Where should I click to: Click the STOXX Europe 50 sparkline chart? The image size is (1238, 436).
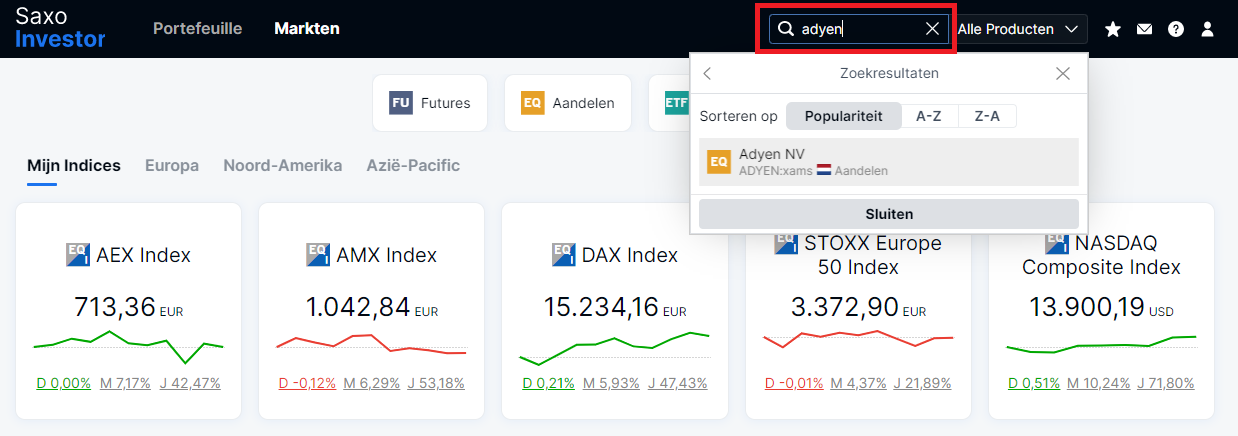coord(858,338)
